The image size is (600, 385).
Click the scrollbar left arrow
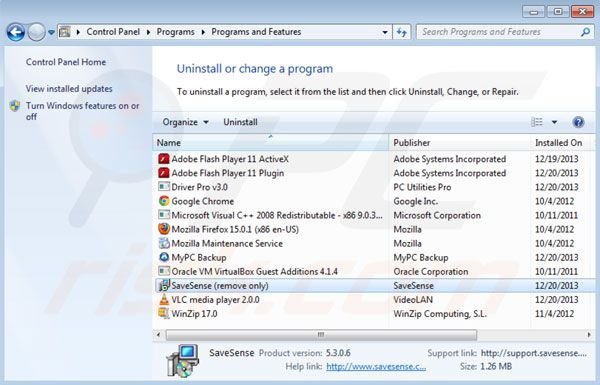pyautogui.click(x=158, y=334)
